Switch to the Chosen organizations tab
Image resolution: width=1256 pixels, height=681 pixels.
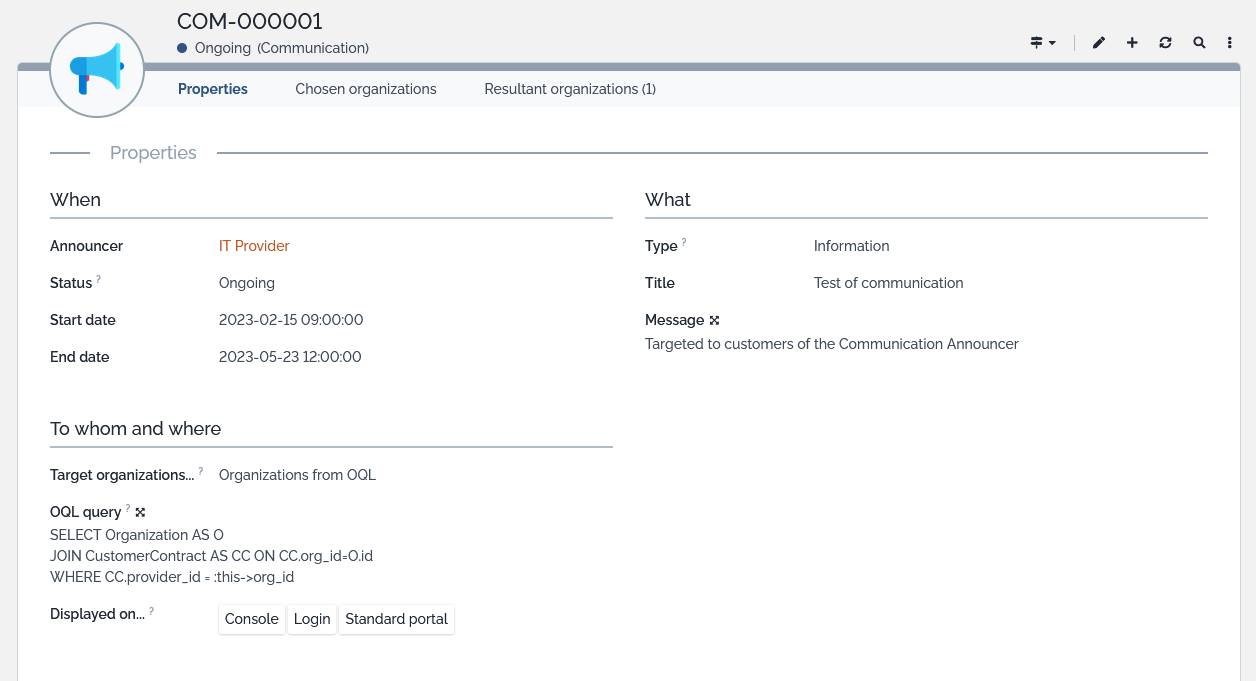coord(365,89)
